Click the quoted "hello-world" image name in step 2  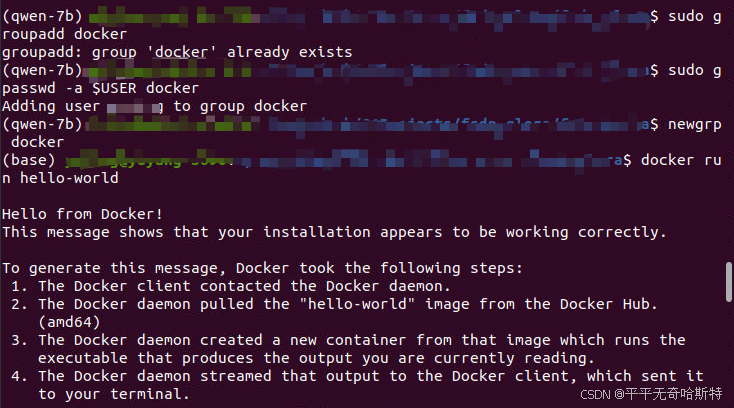(358, 304)
